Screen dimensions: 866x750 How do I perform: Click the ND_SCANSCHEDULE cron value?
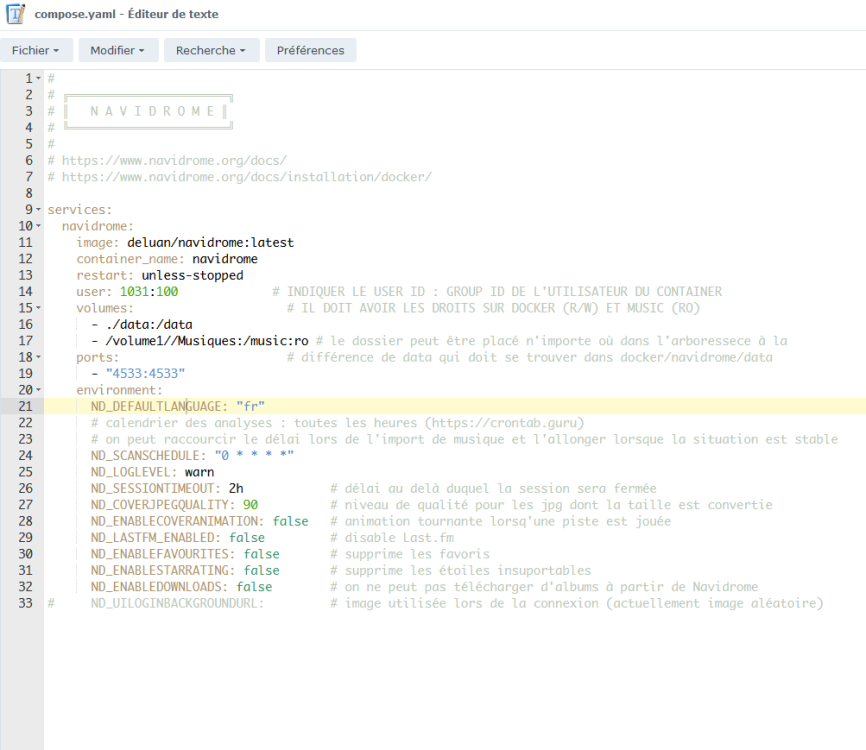(254, 455)
